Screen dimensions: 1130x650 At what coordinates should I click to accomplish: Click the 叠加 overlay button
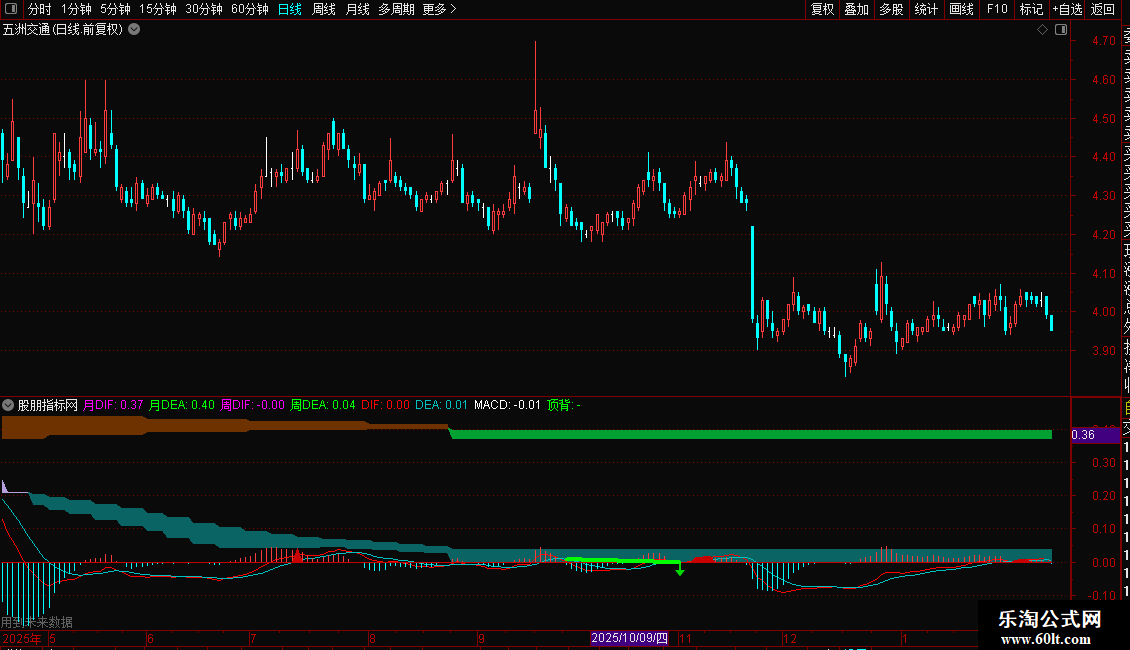pos(857,9)
